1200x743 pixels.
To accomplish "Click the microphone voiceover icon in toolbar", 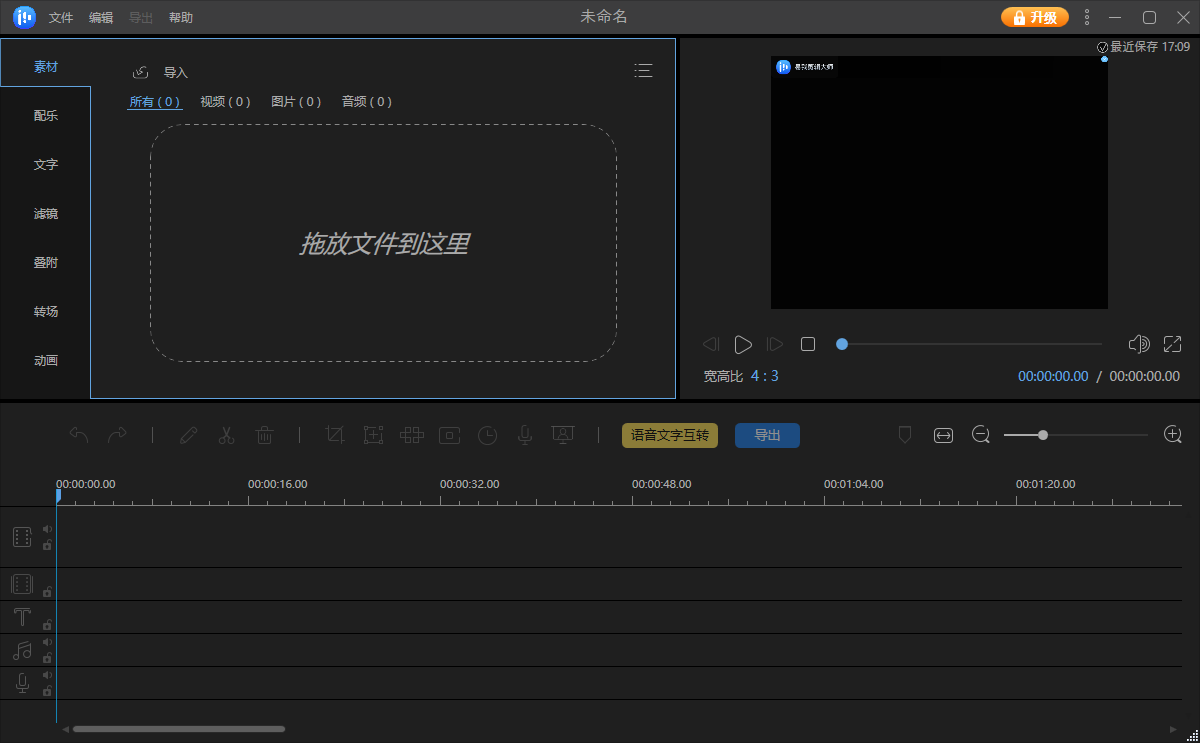I will (x=524, y=435).
